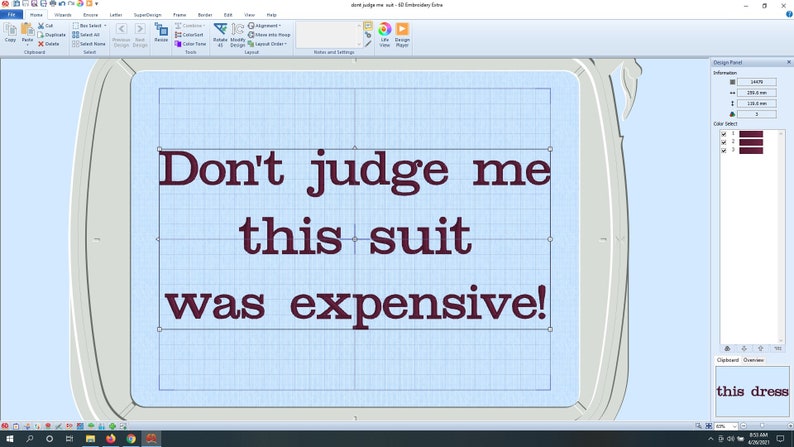Select thread color 1 swatch

coord(751,134)
